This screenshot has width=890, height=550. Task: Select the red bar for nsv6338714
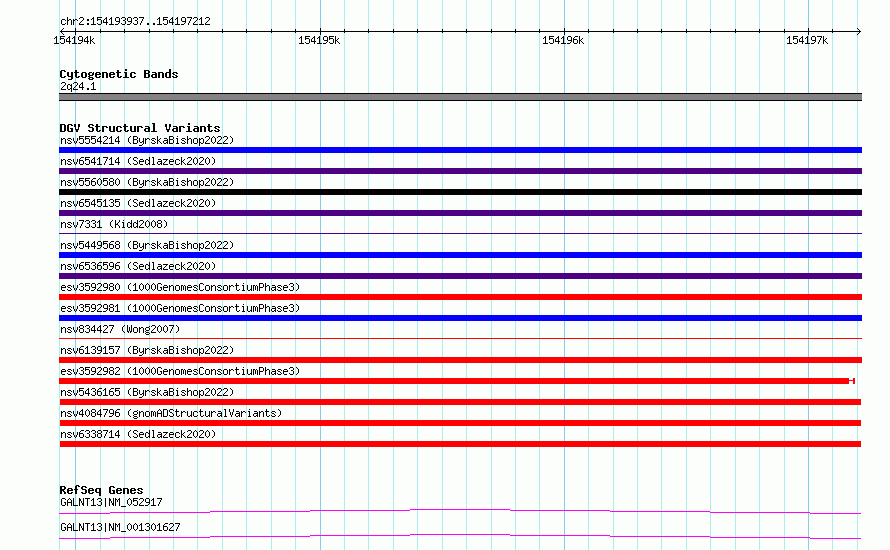coord(460,444)
